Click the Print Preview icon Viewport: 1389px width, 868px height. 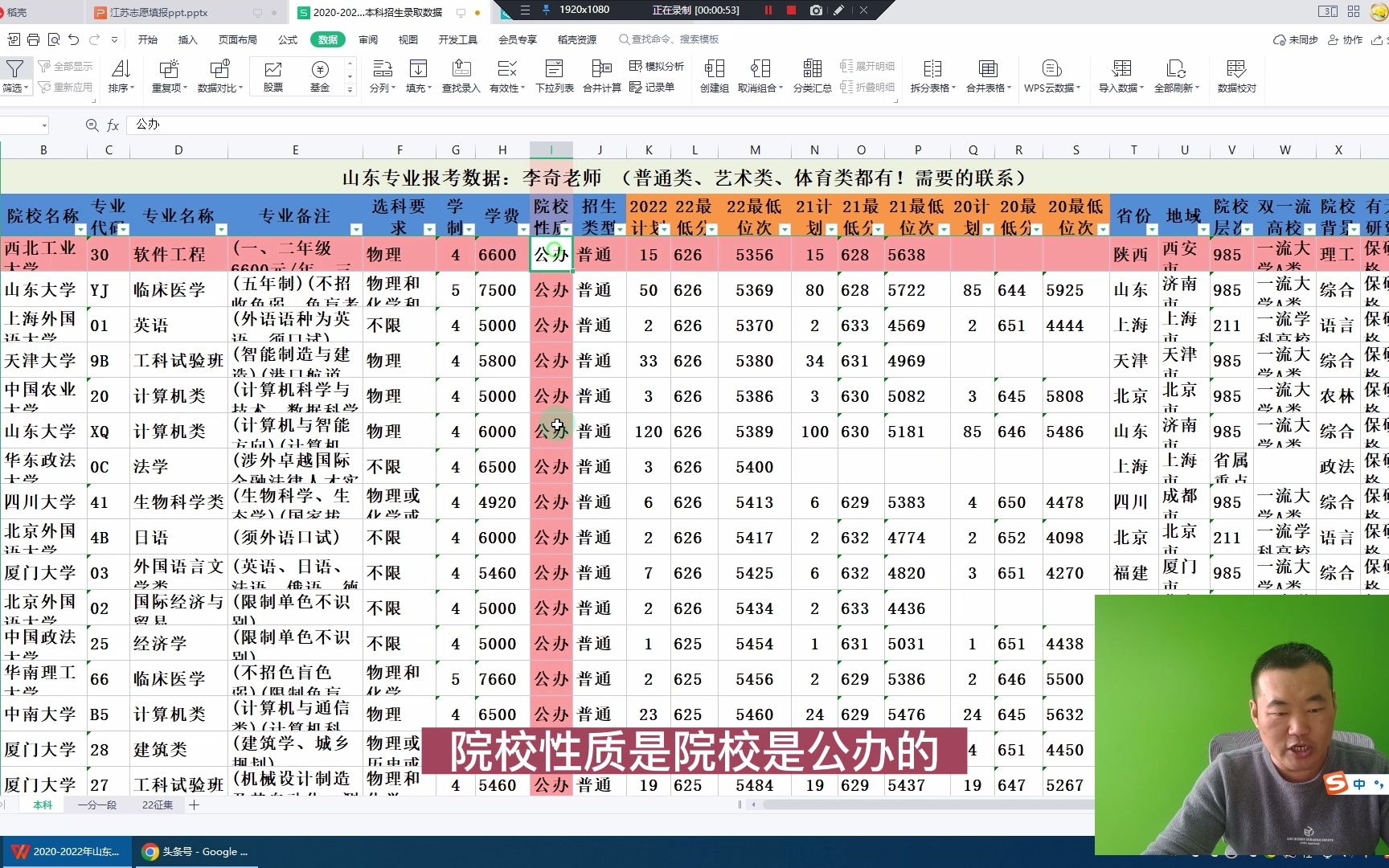click(54, 39)
